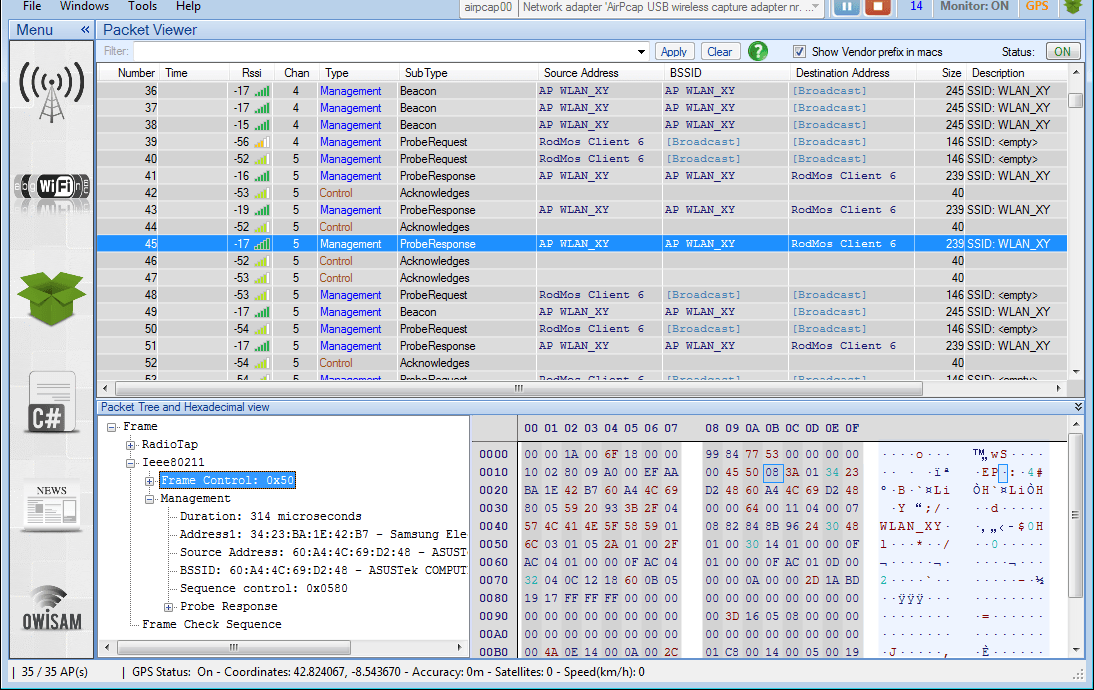Screen dimensions: 1094x690
Task: Click WLAN_XY text in ASCII hex pane
Action: click(911, 526)
